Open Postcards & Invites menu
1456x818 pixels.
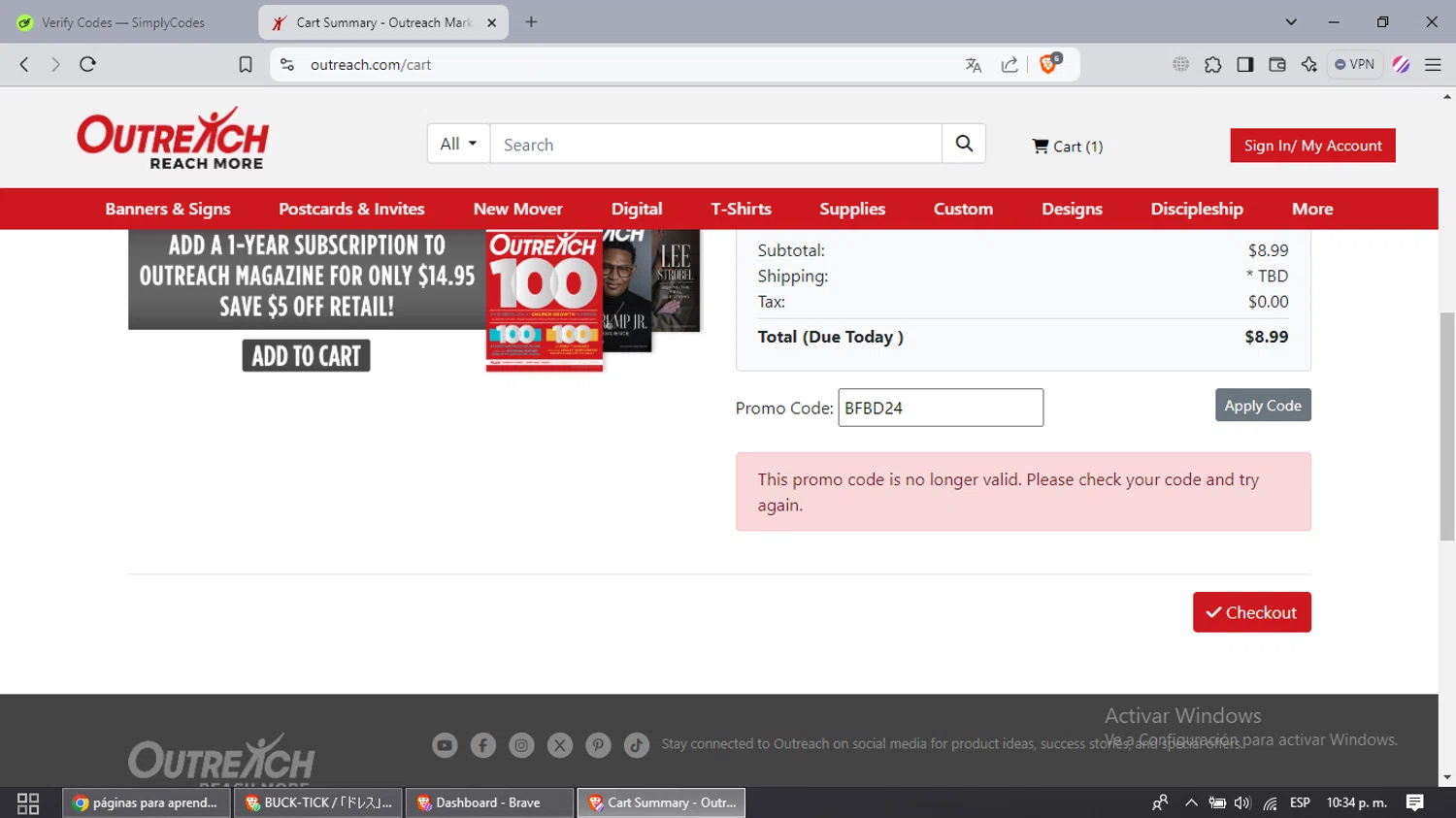(x=351, y=209)
